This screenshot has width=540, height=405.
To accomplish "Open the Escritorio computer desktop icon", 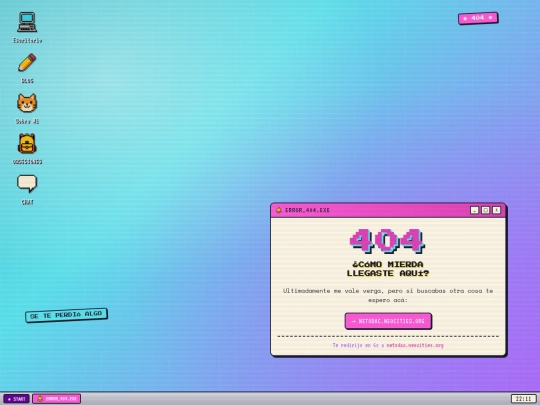I will point(27,28).
